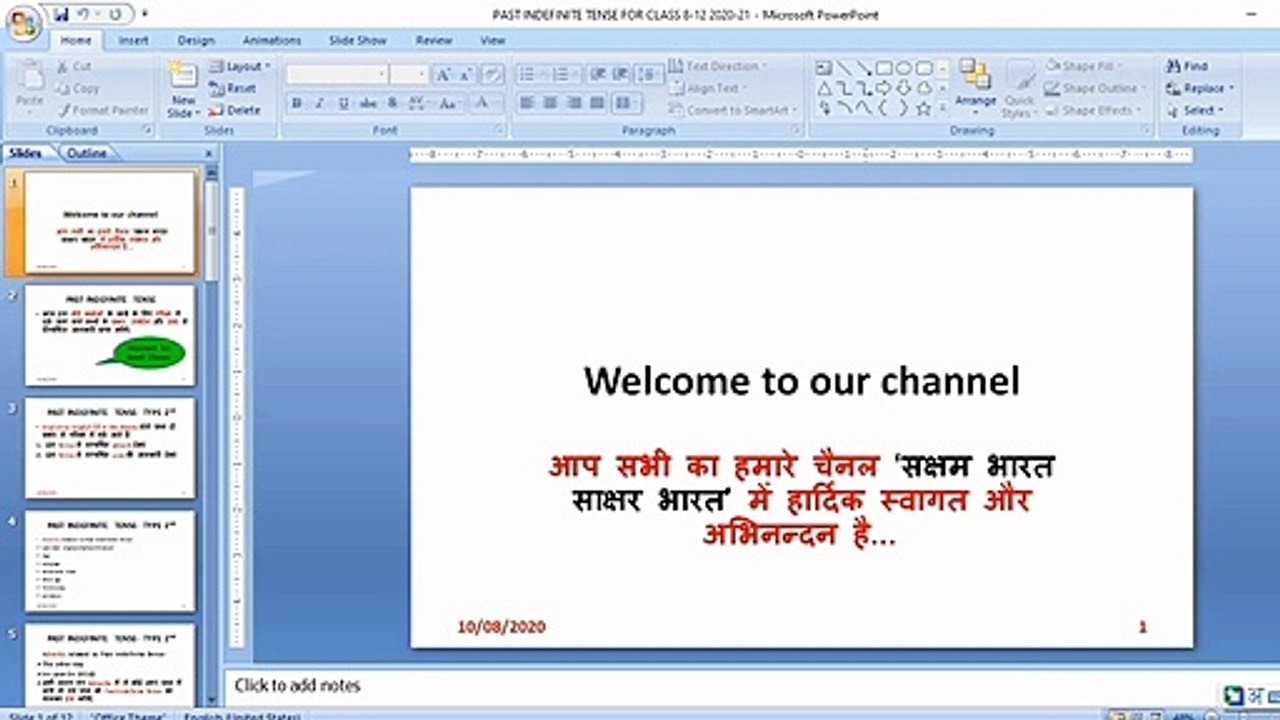1280x720 pixels.
Task: Open the Paragraph dialog launcher
Action: (x=796, y=130)
